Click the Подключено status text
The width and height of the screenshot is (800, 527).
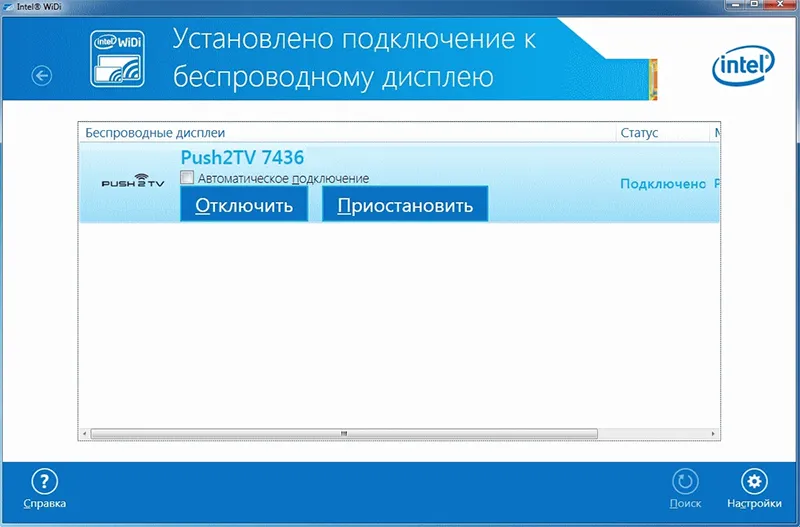click(663, 184)
